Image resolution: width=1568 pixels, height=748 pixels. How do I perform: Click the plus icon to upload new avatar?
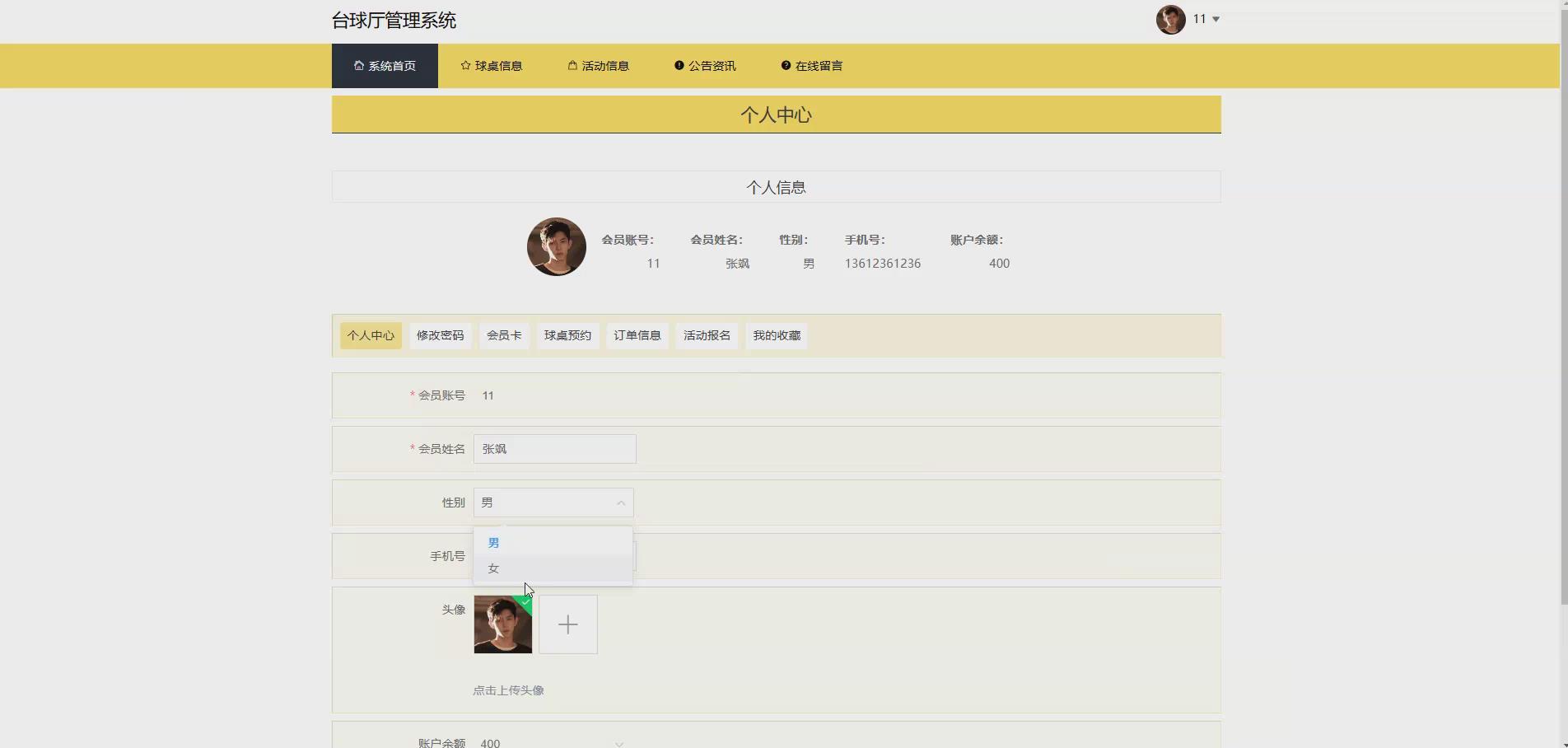[x=568, y=624]
